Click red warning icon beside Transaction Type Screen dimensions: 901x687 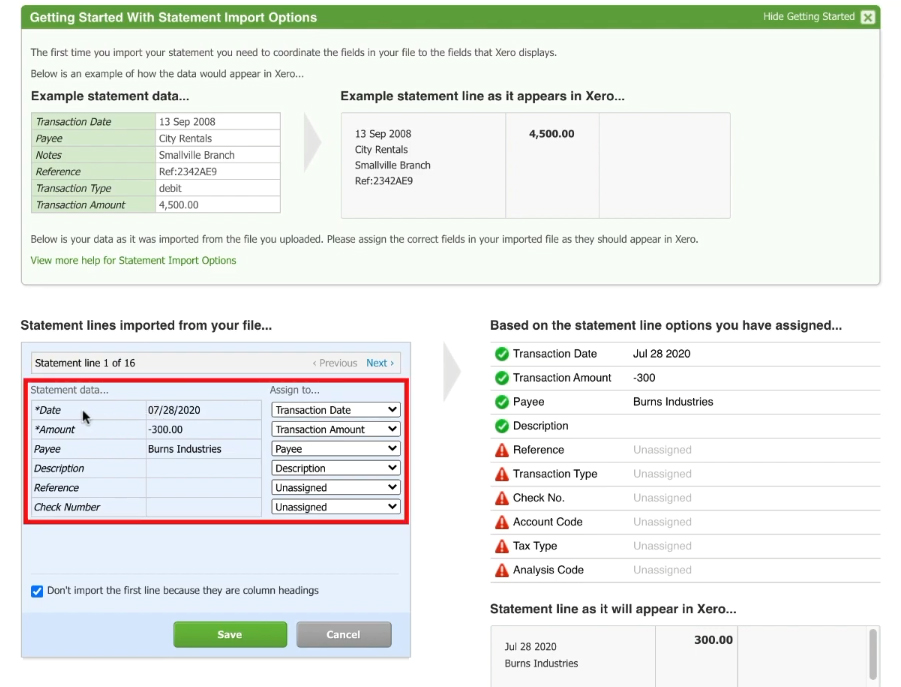[502, 474]
